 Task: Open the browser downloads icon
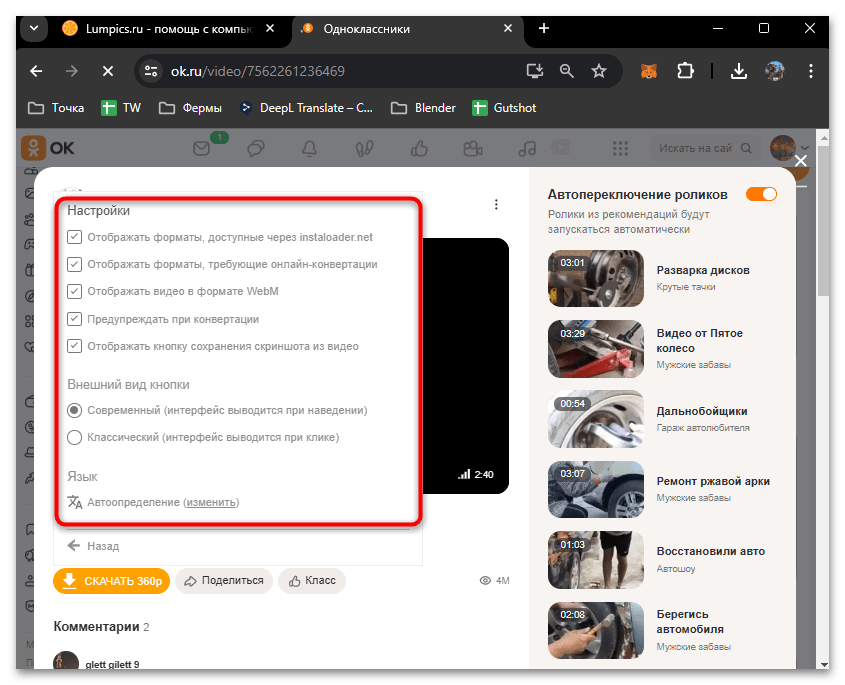tap(738, 71)
